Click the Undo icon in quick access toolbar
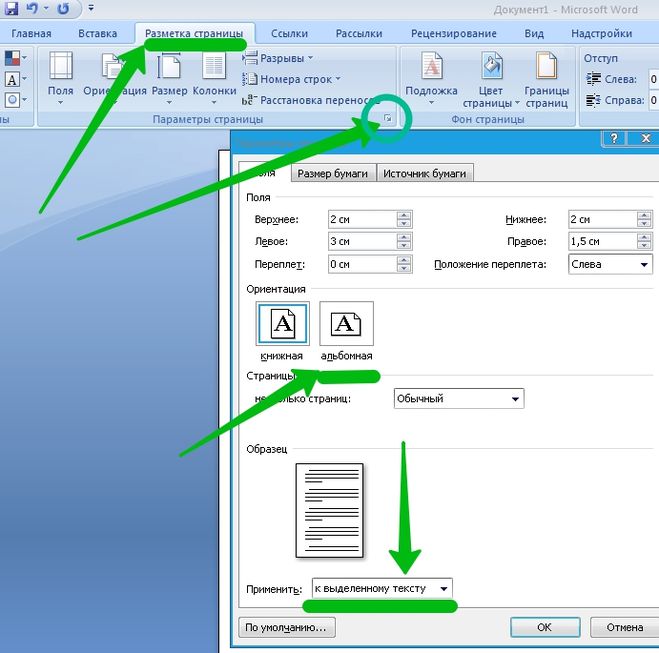The width and height of the screenshot is (659, 653). (x=32, y=8)
